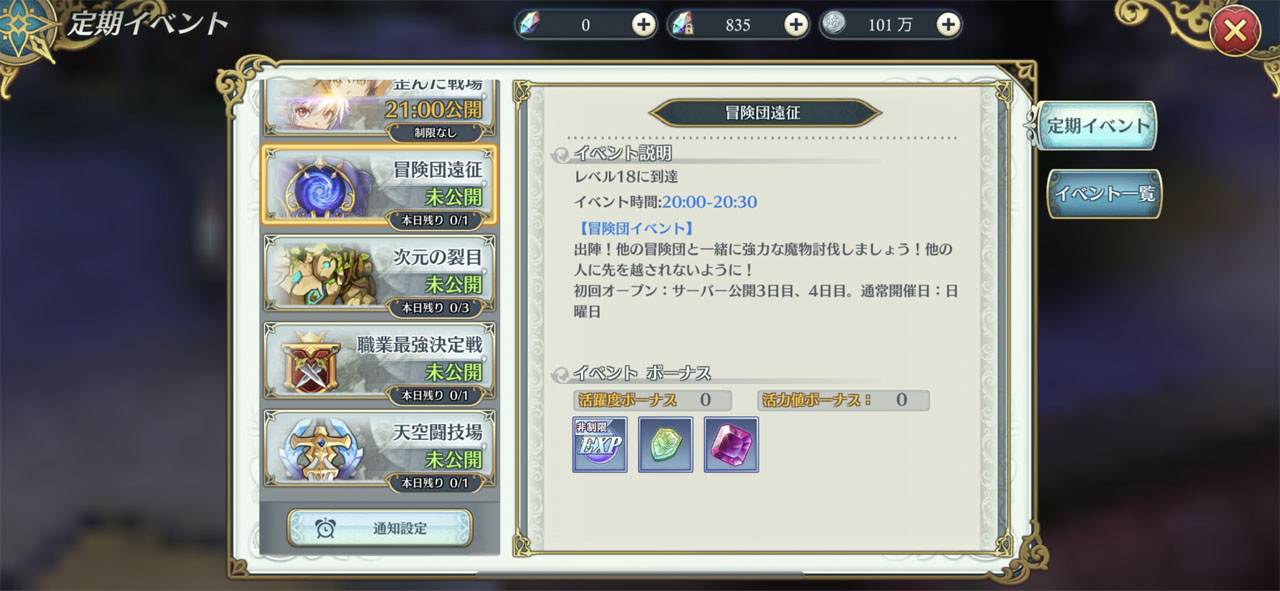
Task: Open the 通知設定 notification settings button
Action: pos(380,528)
